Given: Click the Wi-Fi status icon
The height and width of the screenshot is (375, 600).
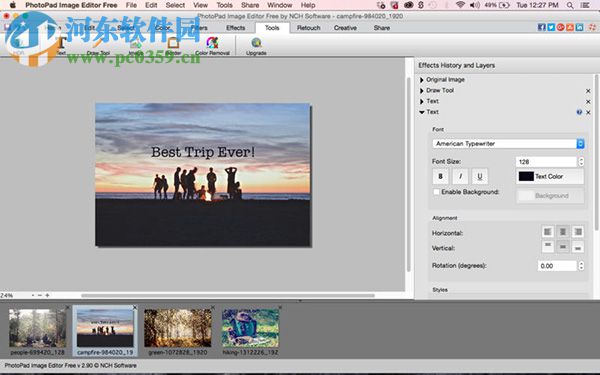Looking at the screenshot, I should (x=460, y=5).
